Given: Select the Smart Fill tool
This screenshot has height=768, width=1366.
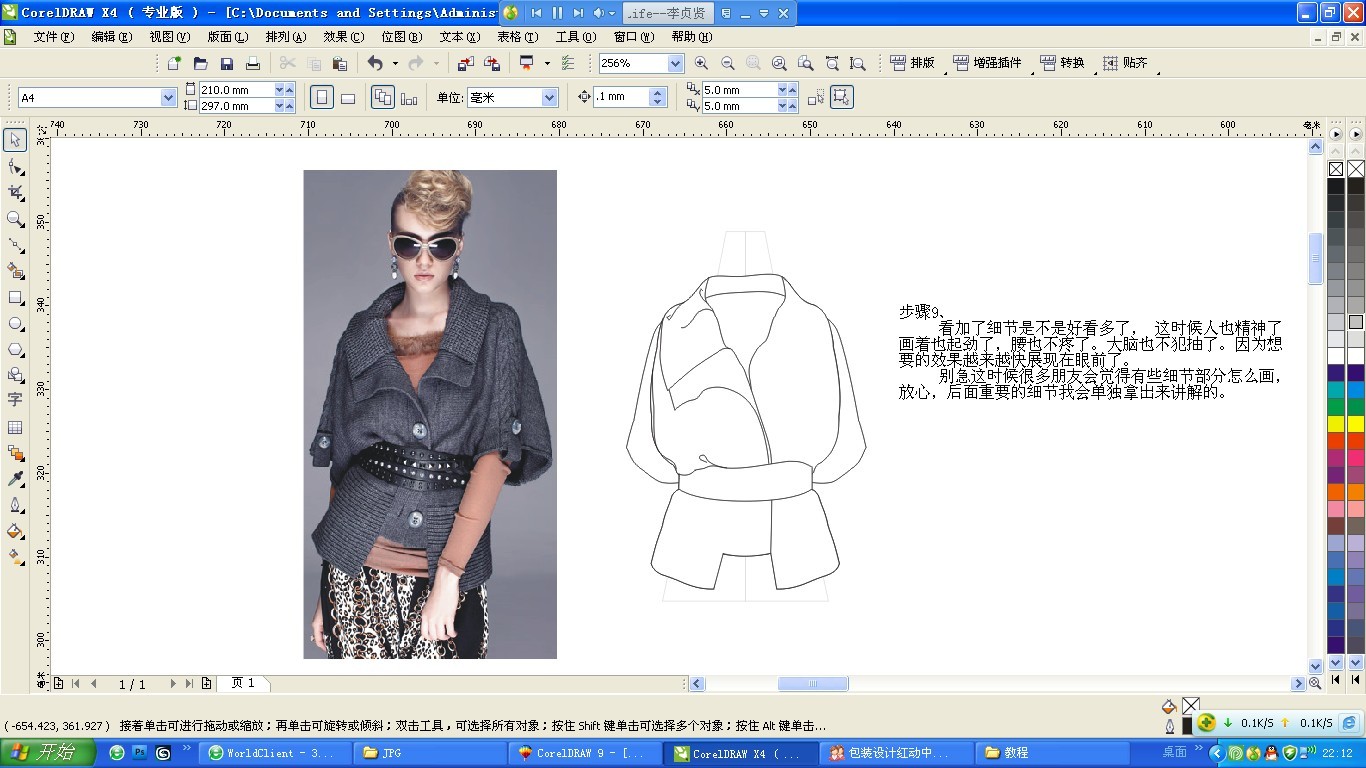Looking at the screenshot, I should click(x=15, y=271).
